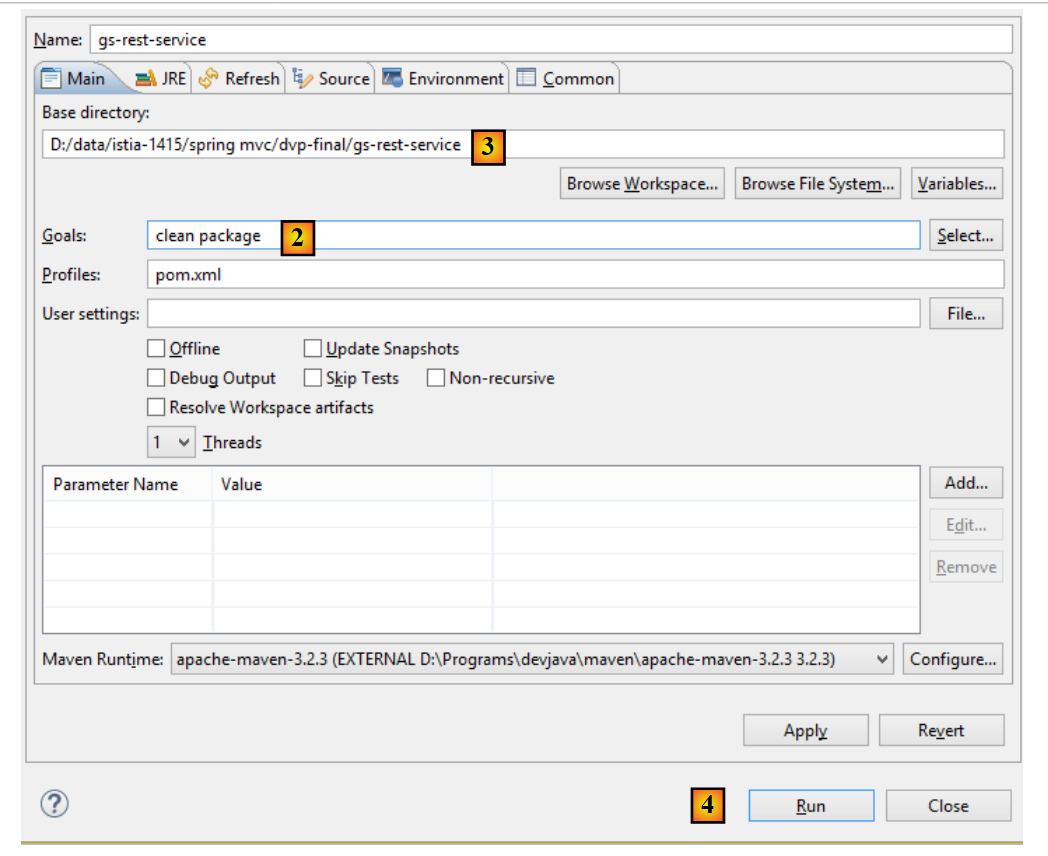1048x856 pixels.
Task: Enable Debug Output option
Action: coord(156,378)
